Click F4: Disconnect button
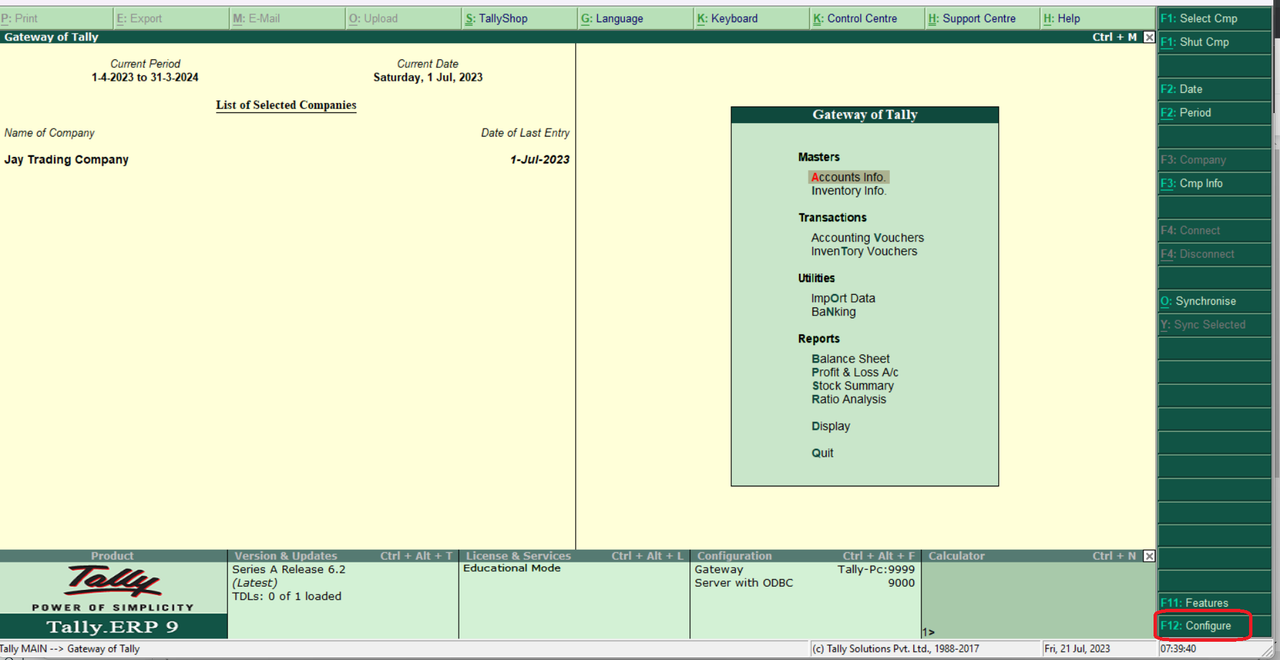The height and width of the screenshot is (660, 1280). coord(1215,254)
